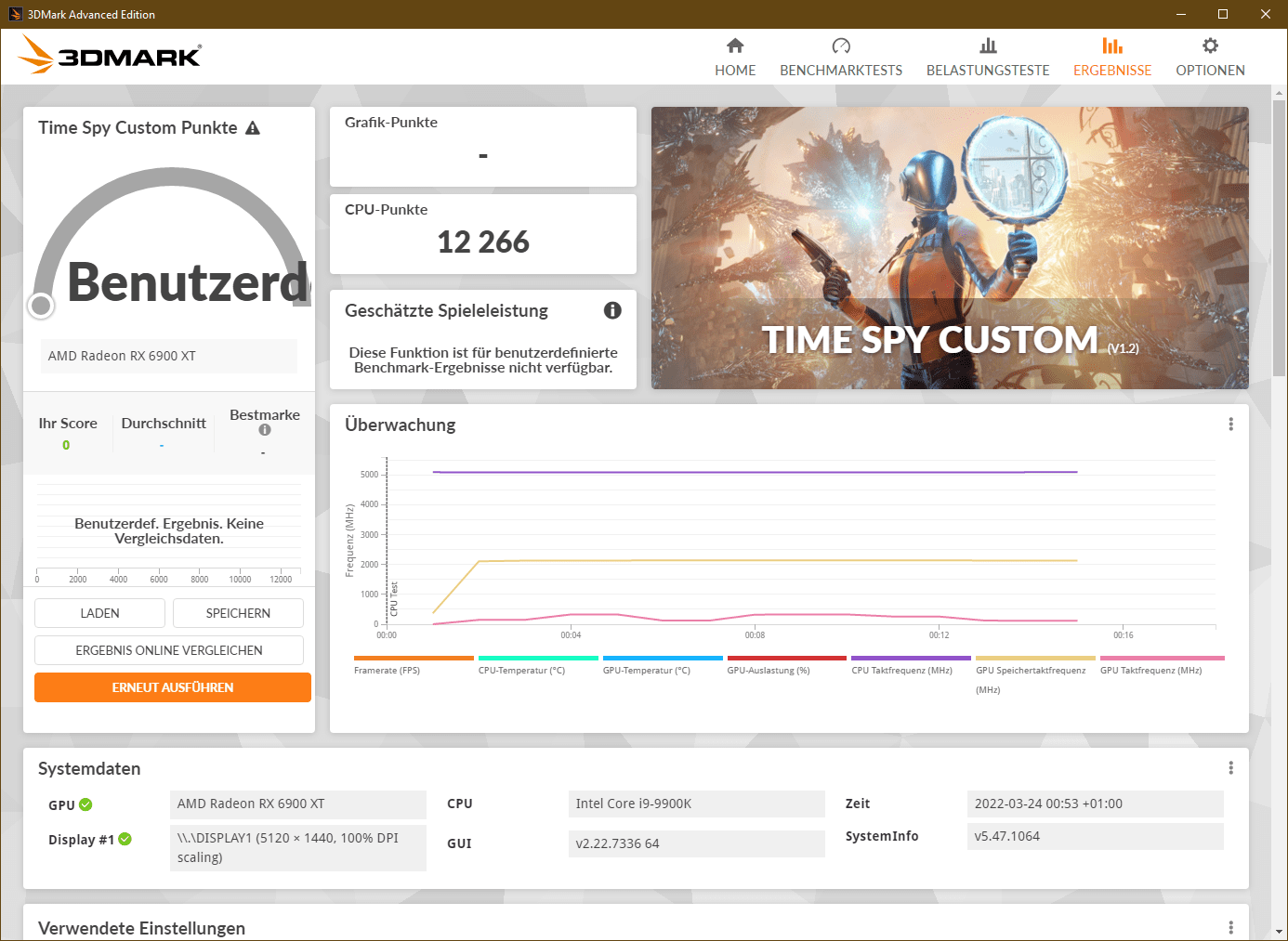Screen dimensions: 1288x941
Task: Click the purple CPU frequency line in chart
Action: [755, 472]
